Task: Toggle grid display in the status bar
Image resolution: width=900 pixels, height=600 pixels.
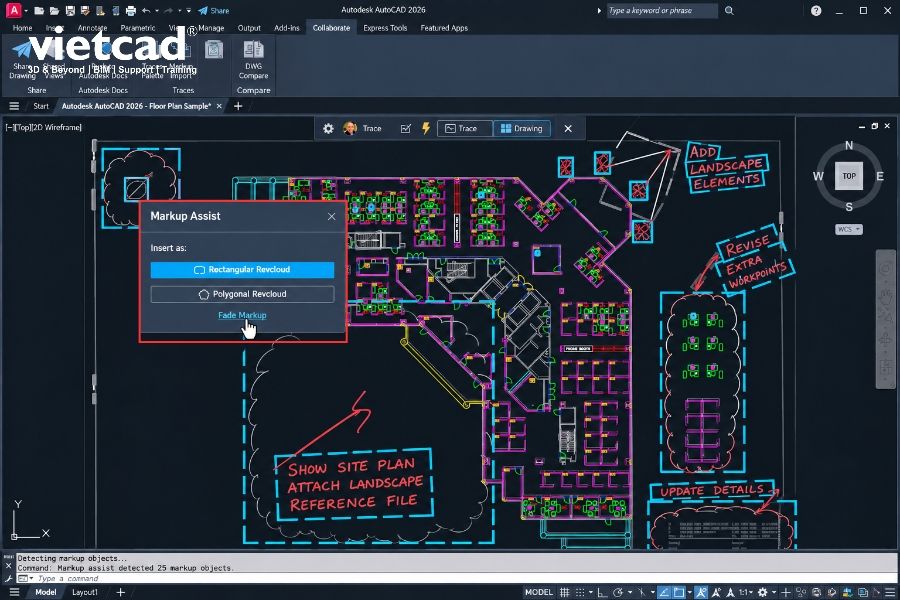Action: (x=565, y=592)
